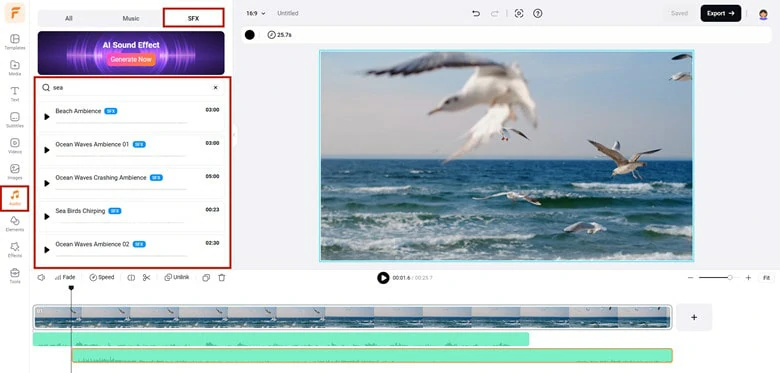This screenshot has width=780, height=373.
Task: Click the scissors trim icon
Action: pyautogui.click(x=146, y=278)
